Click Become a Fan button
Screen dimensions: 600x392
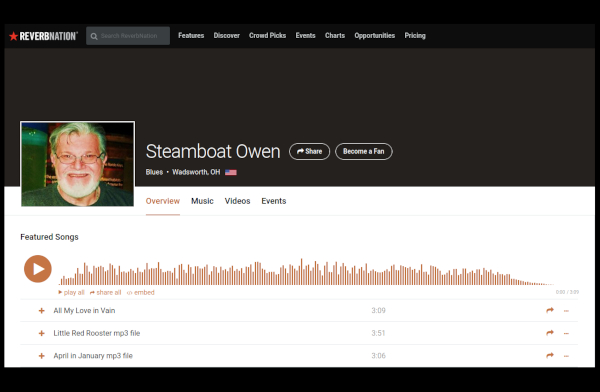click(364, 152)
